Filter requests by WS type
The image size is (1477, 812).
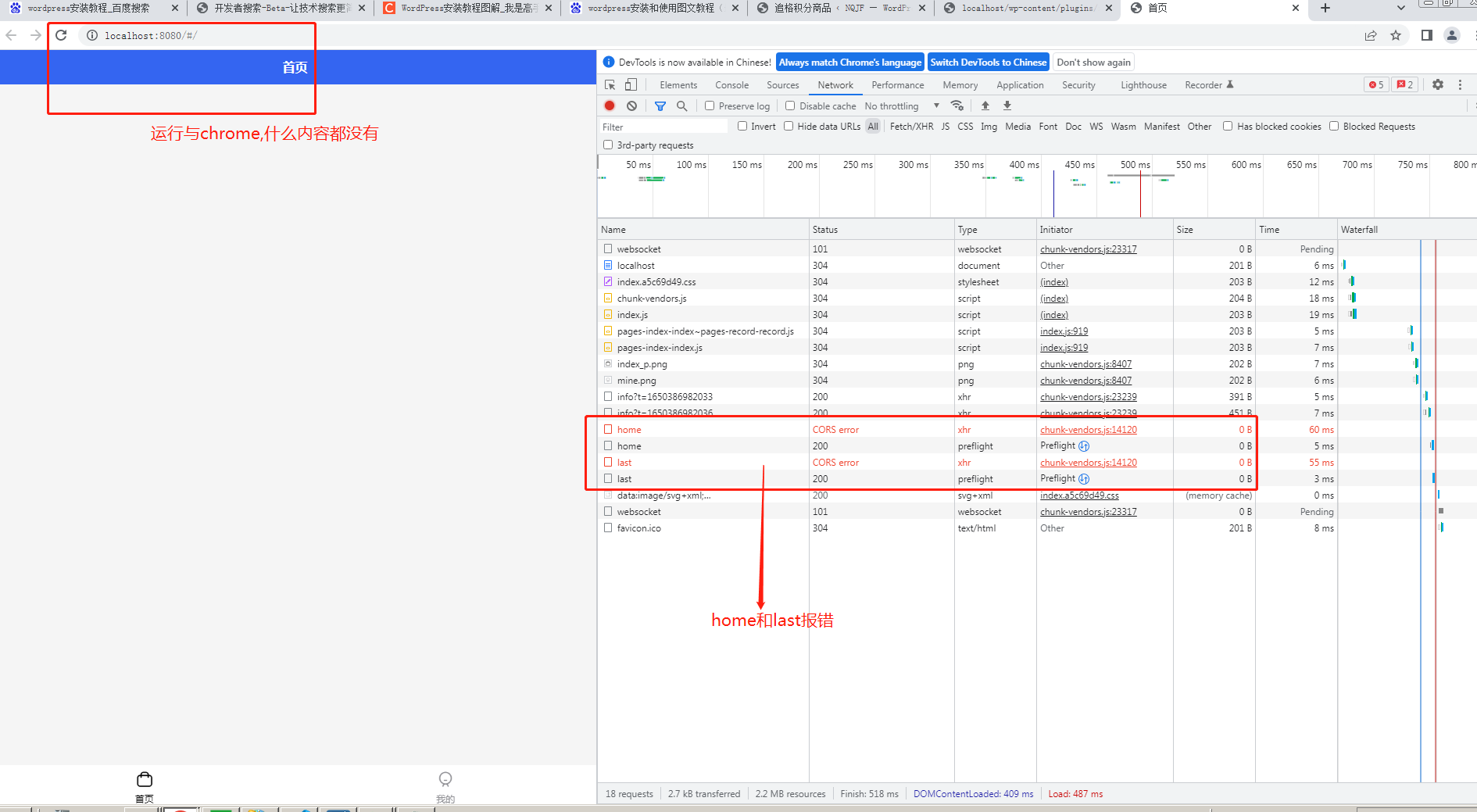(x=1096, y=126)
